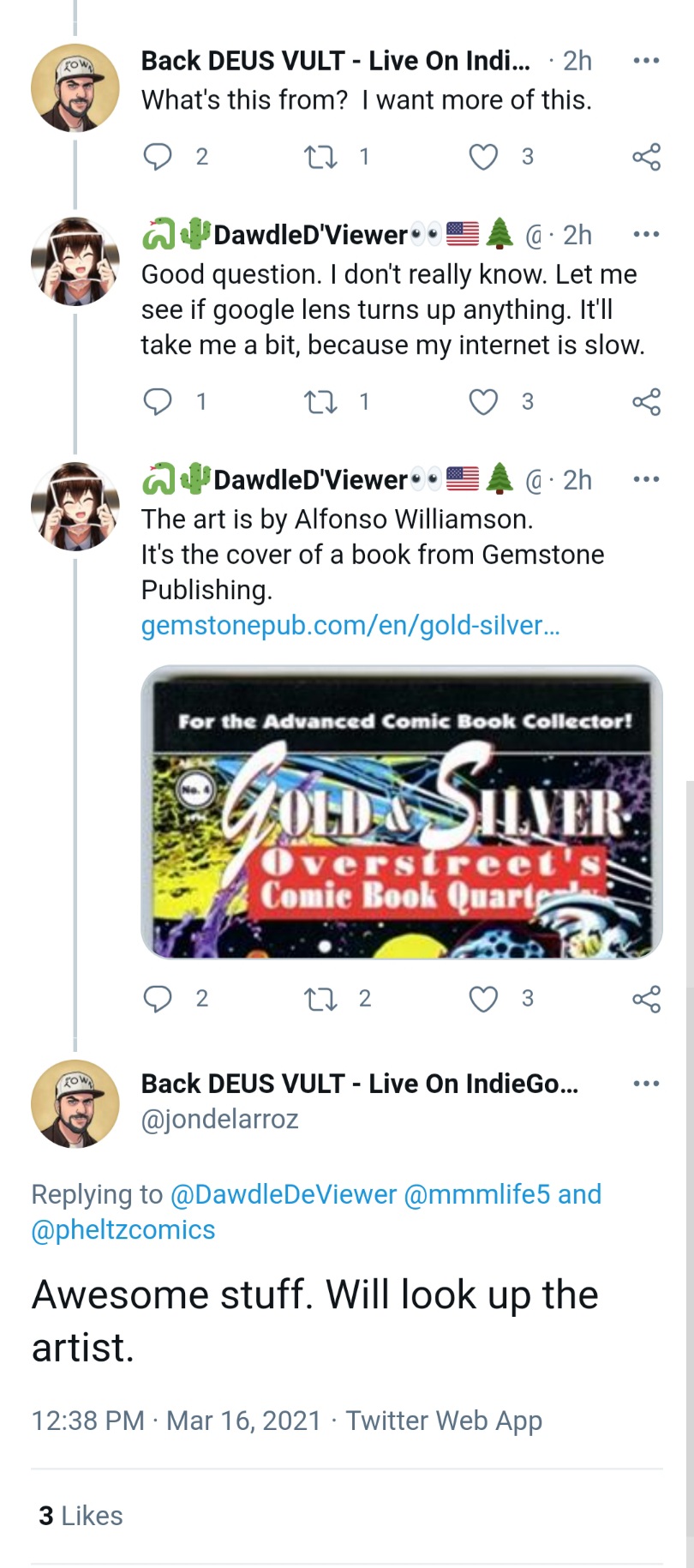
Task: Open the @pheltzcomics mention link
Action: (123, 1230)
